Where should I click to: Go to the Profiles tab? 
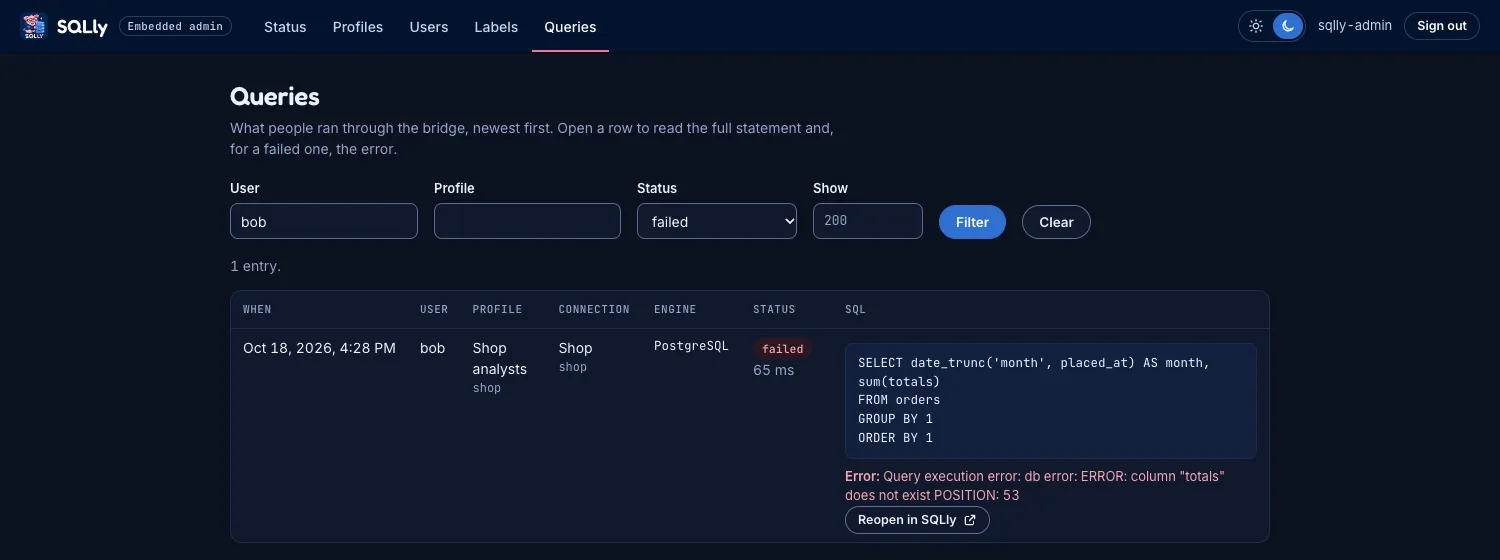[x=358, y=27]
